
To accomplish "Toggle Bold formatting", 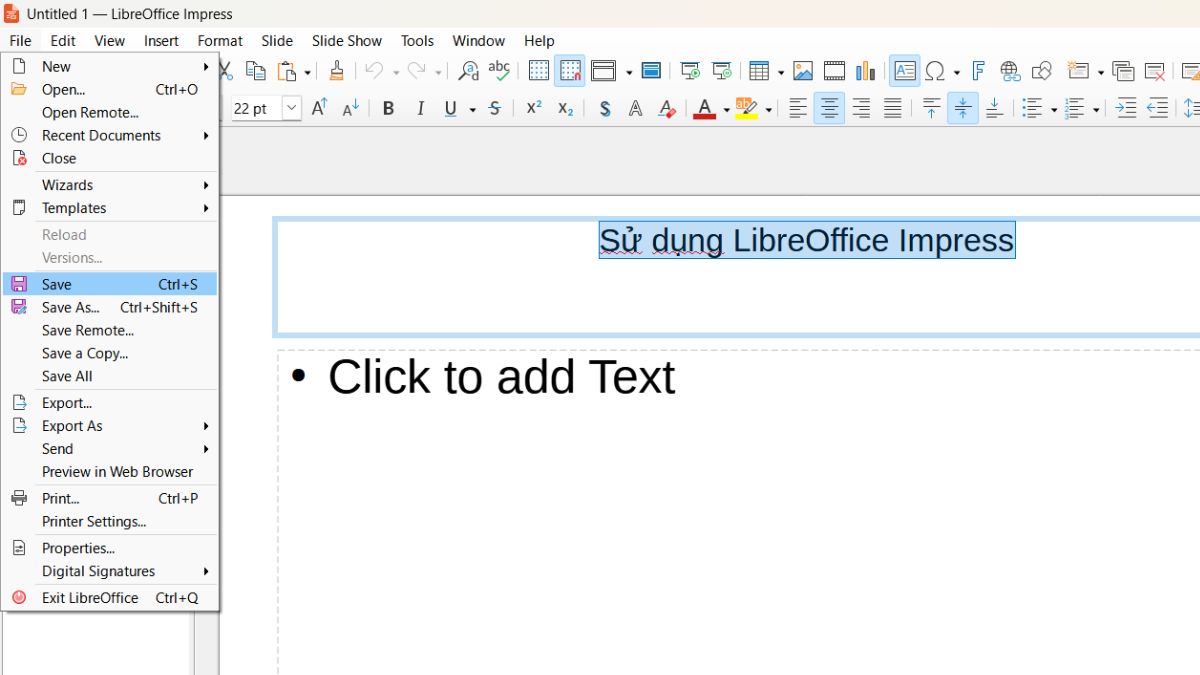I will click(389, 108).
